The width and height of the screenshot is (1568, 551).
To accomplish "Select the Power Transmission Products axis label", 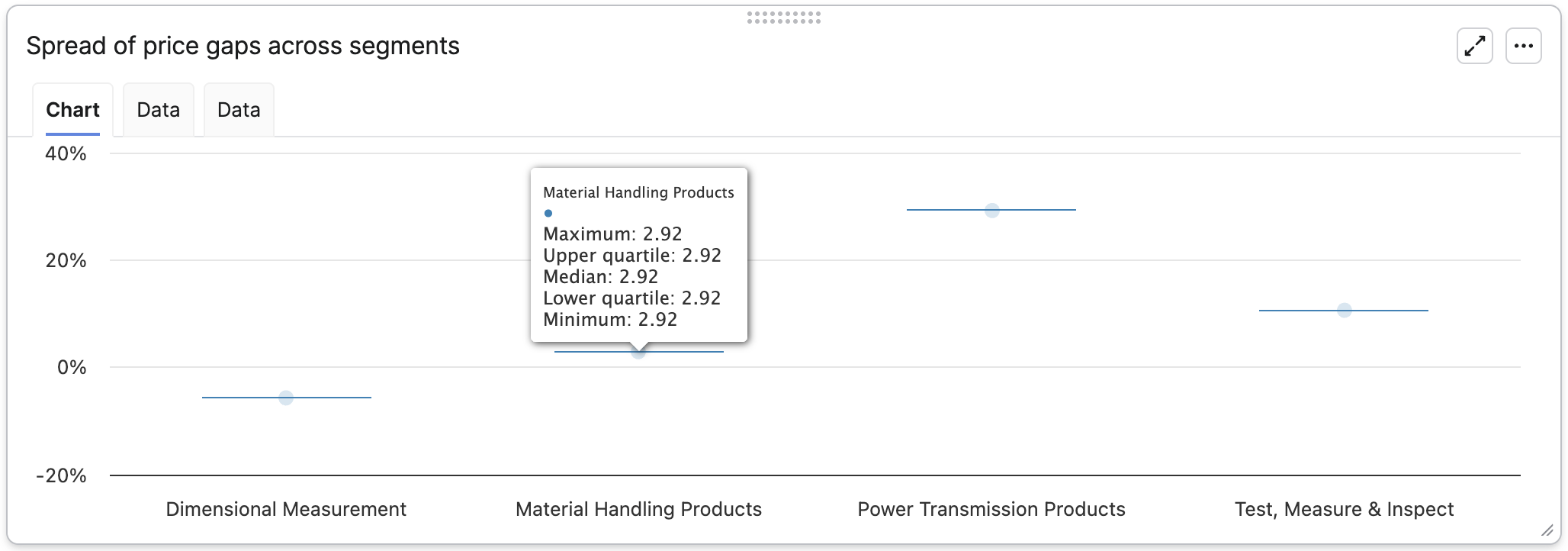I will [991, 509].
